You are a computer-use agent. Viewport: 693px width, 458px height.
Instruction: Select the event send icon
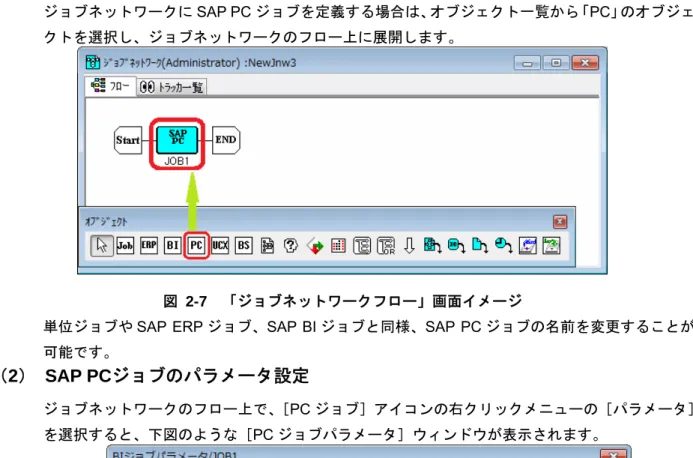[x=528, y=245]
